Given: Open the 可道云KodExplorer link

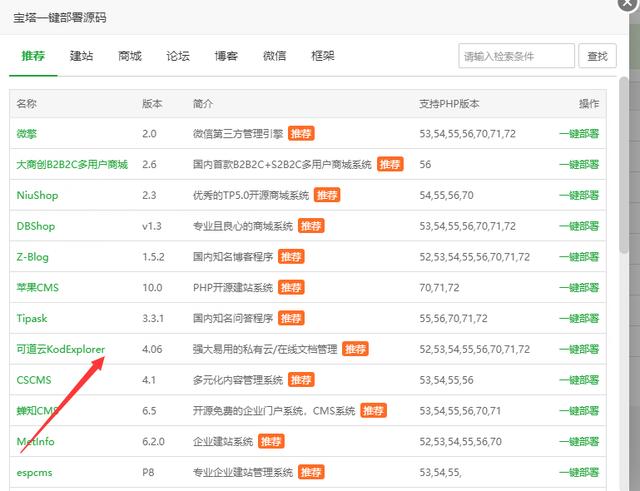Looking at the screenshot, I should click(61, 349).
